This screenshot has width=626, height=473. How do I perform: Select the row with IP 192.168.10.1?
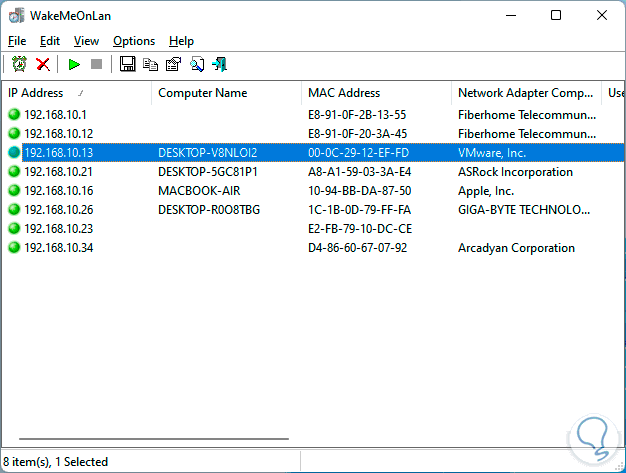click(x=313, y=115)
